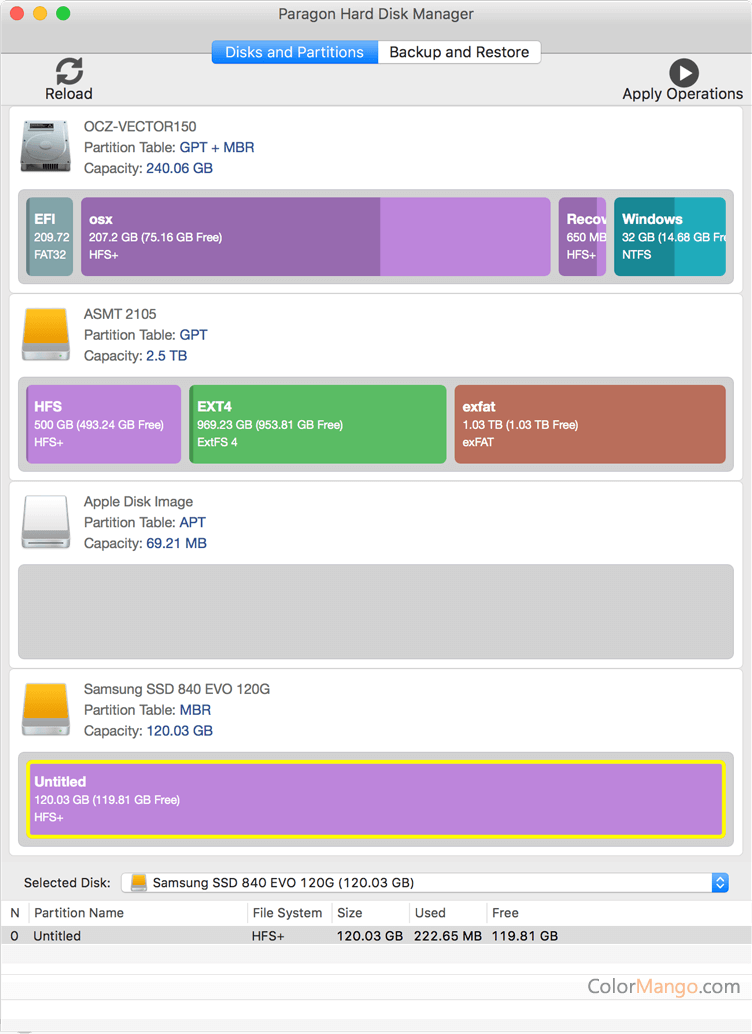The width and height of the screenshot is (752, 1034).
Task: Select the EXT4 green partition
Action: 317,424
